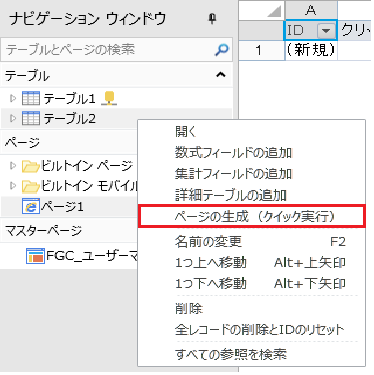Screen dimensions: 374x375
Task: Select ページ1 in the tree
Action: click(62, 207)
